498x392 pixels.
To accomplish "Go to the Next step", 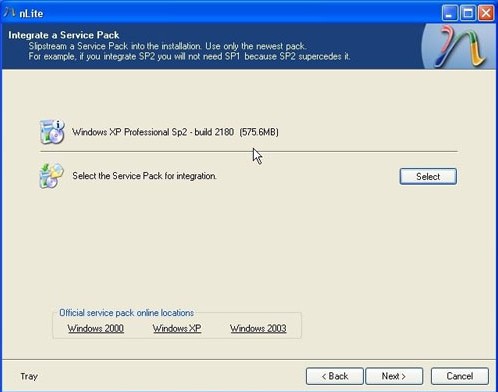I will point(394,376).
